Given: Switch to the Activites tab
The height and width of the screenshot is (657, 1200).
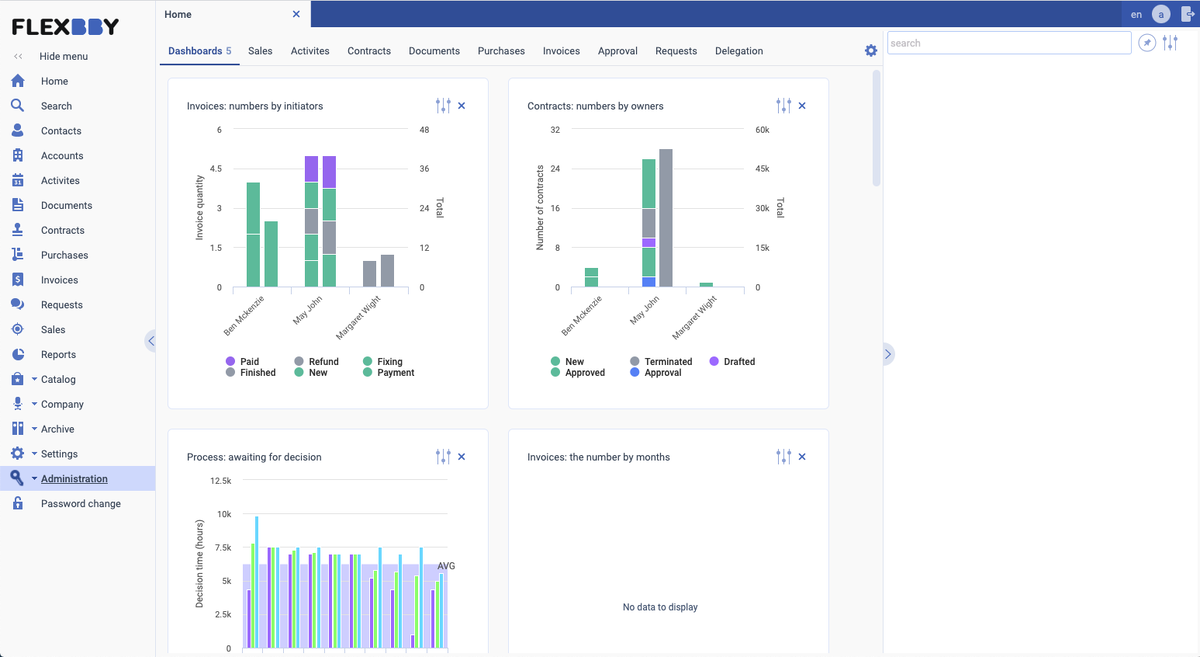Looking at the screenshot, I should click(310, 51).
